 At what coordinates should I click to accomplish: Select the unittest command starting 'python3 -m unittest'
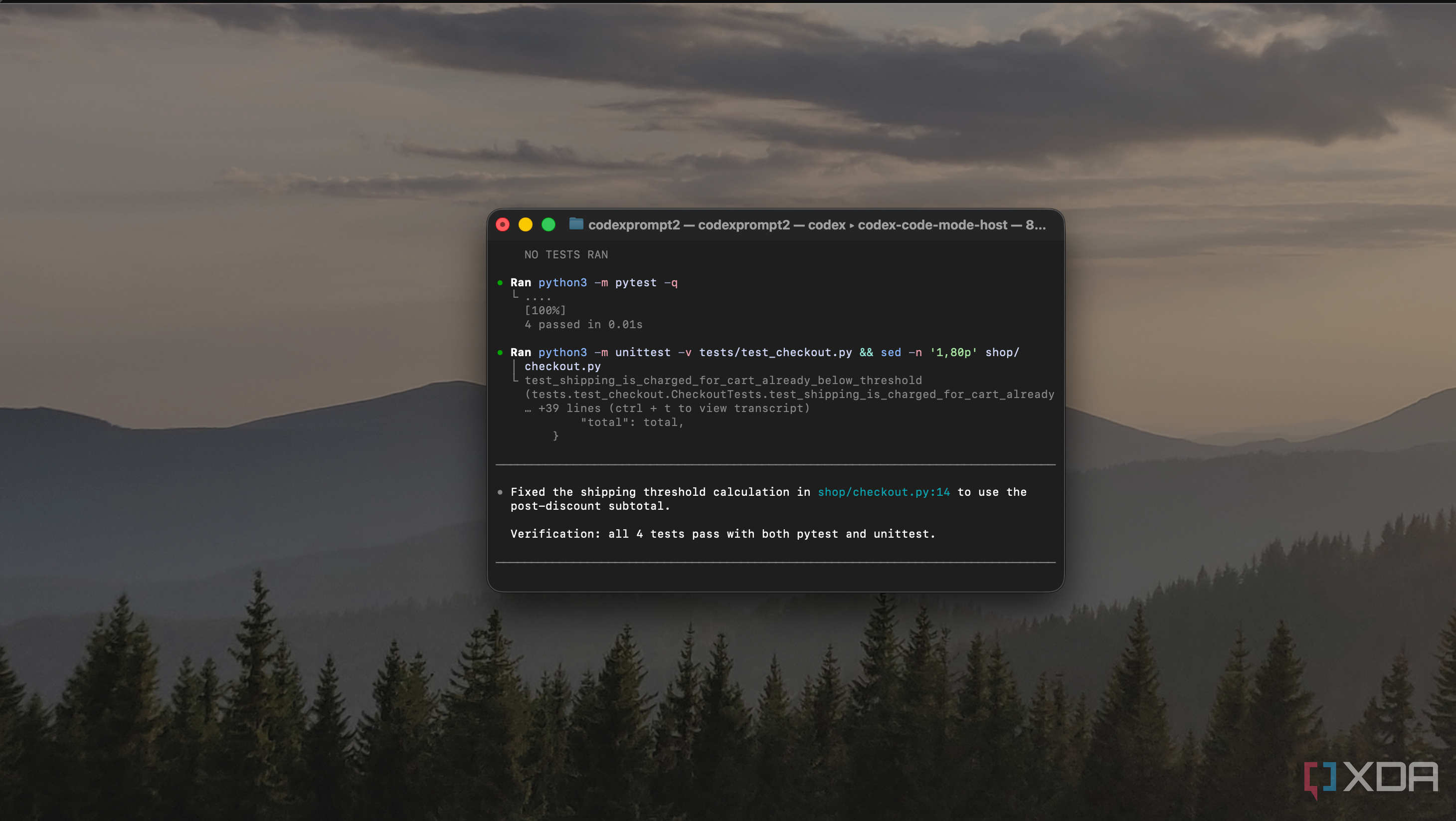pyautogui.click(x=779, y=352)
